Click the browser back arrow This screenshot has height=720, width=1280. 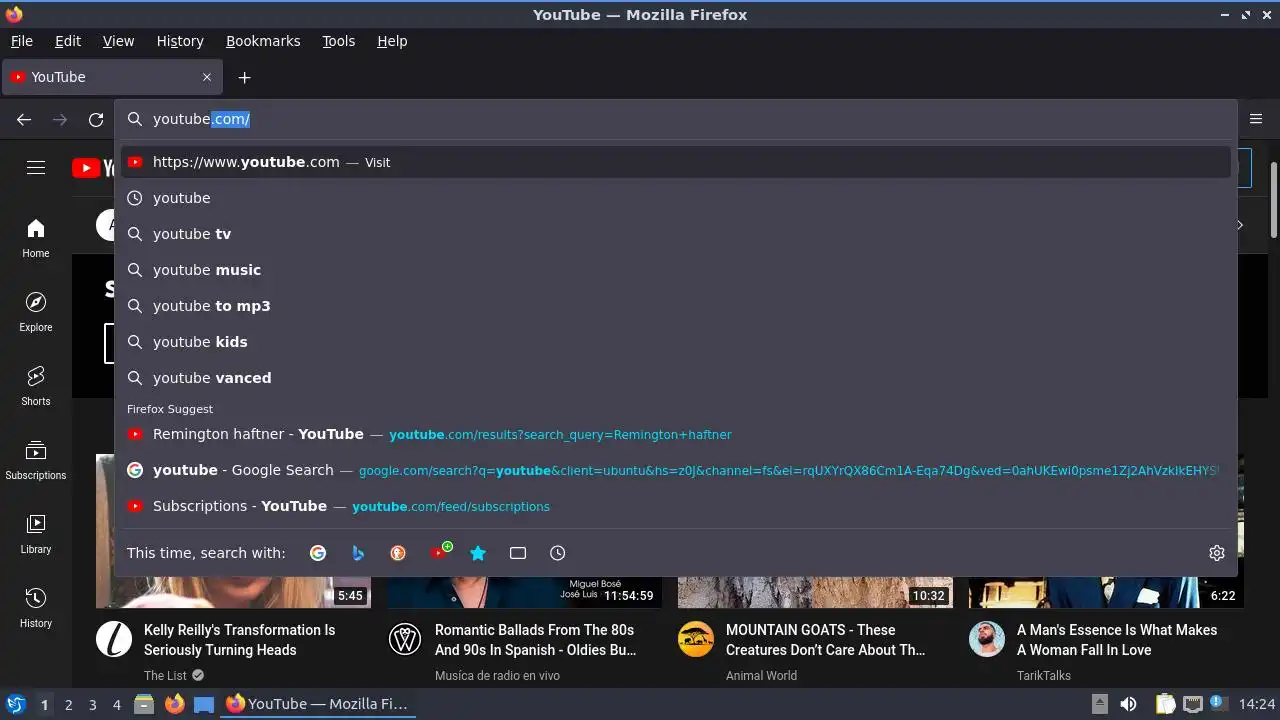[24, 119]
